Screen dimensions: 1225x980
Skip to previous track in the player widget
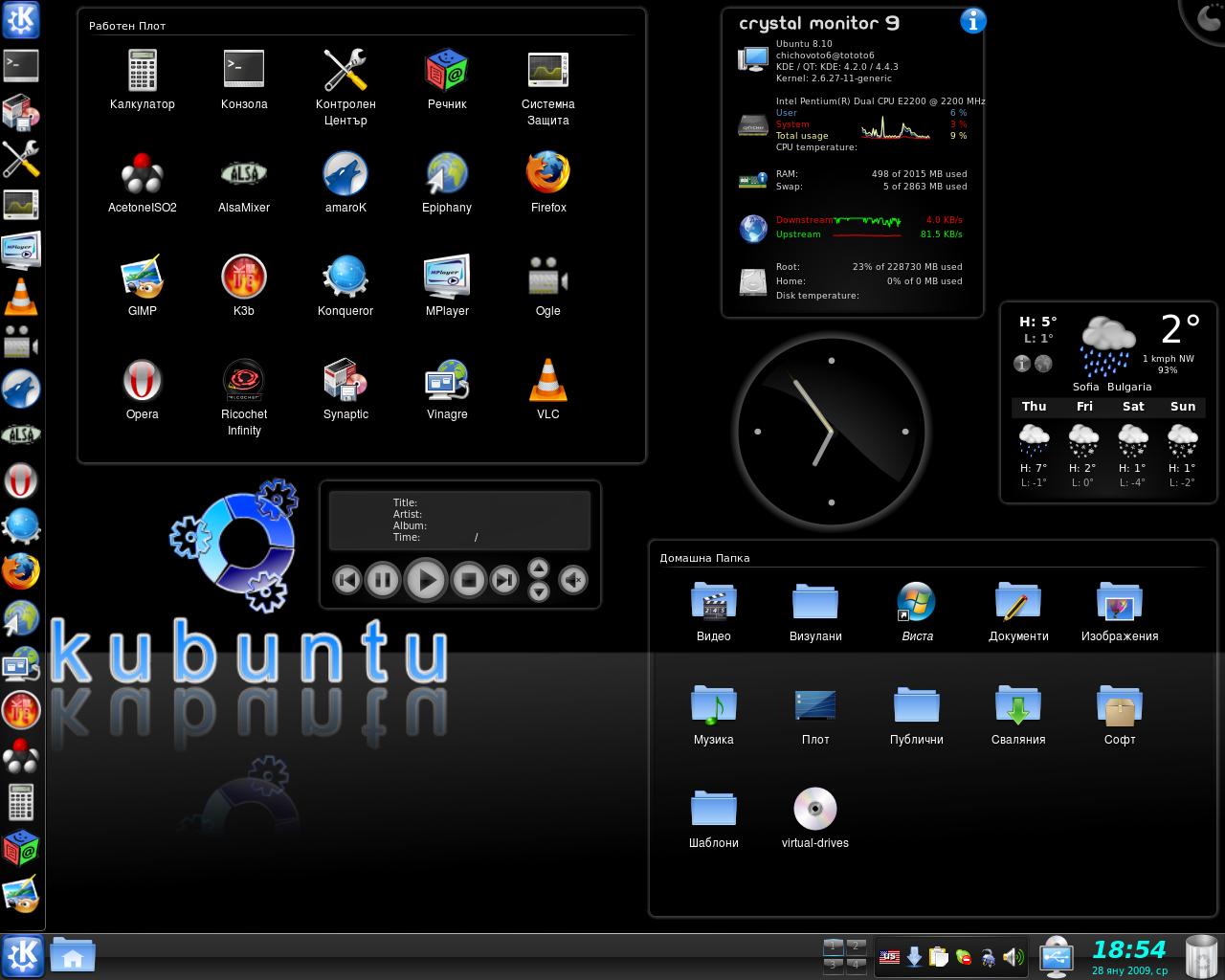pyautogui.click(x=346, y=579)
